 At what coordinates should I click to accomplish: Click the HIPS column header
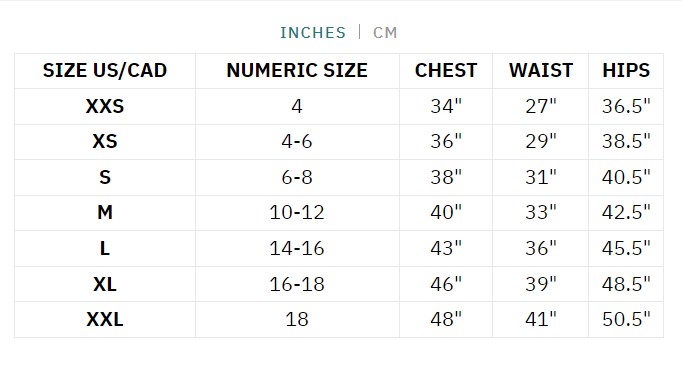coord(626,71)
